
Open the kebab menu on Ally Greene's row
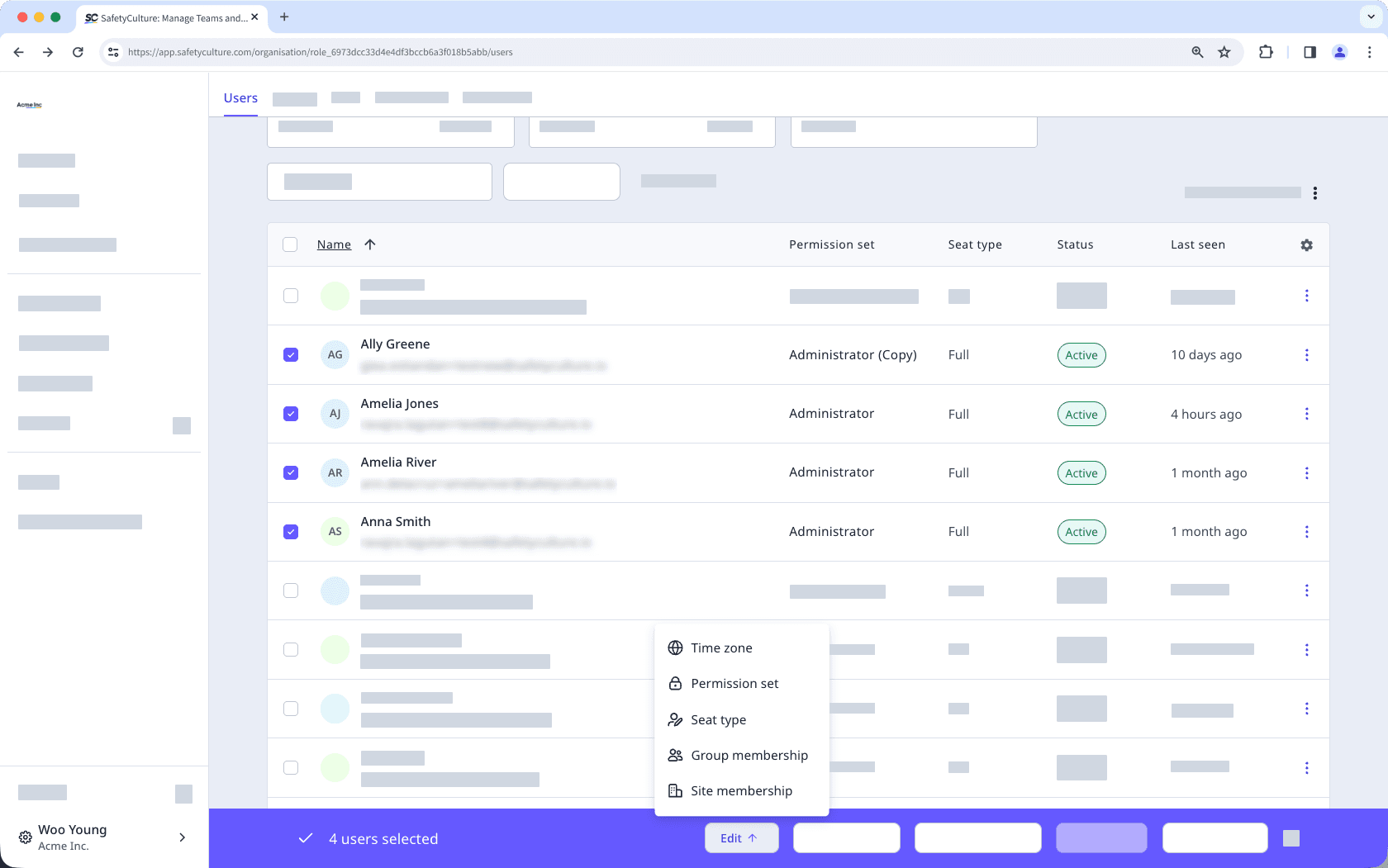[1307, 354]
